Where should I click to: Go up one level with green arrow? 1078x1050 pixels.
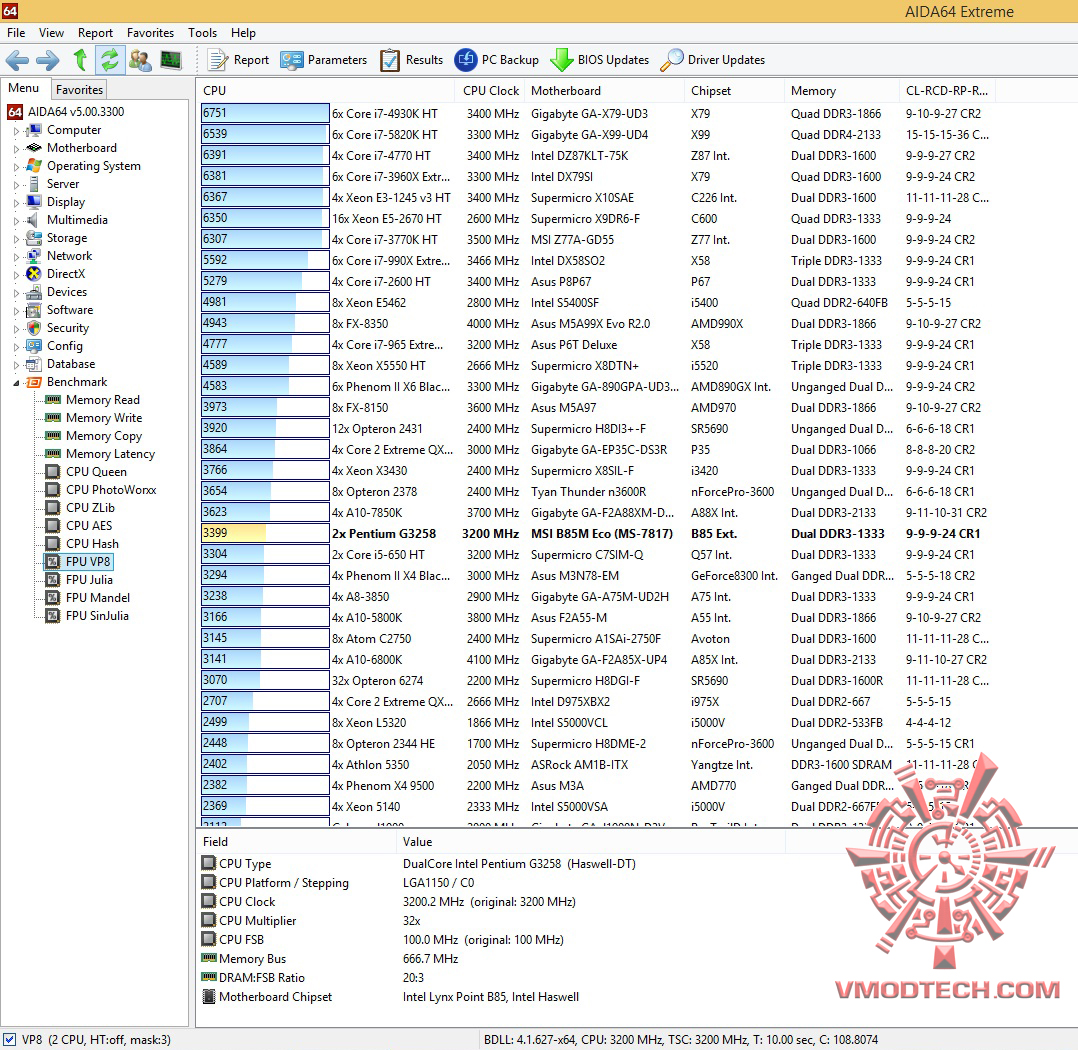[x=80, y=61]
